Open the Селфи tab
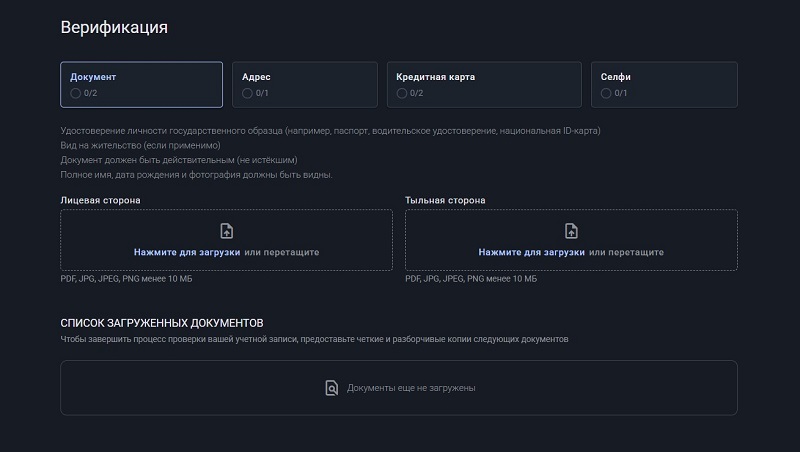Screen dimensions: 800x452 click(663, 84)
